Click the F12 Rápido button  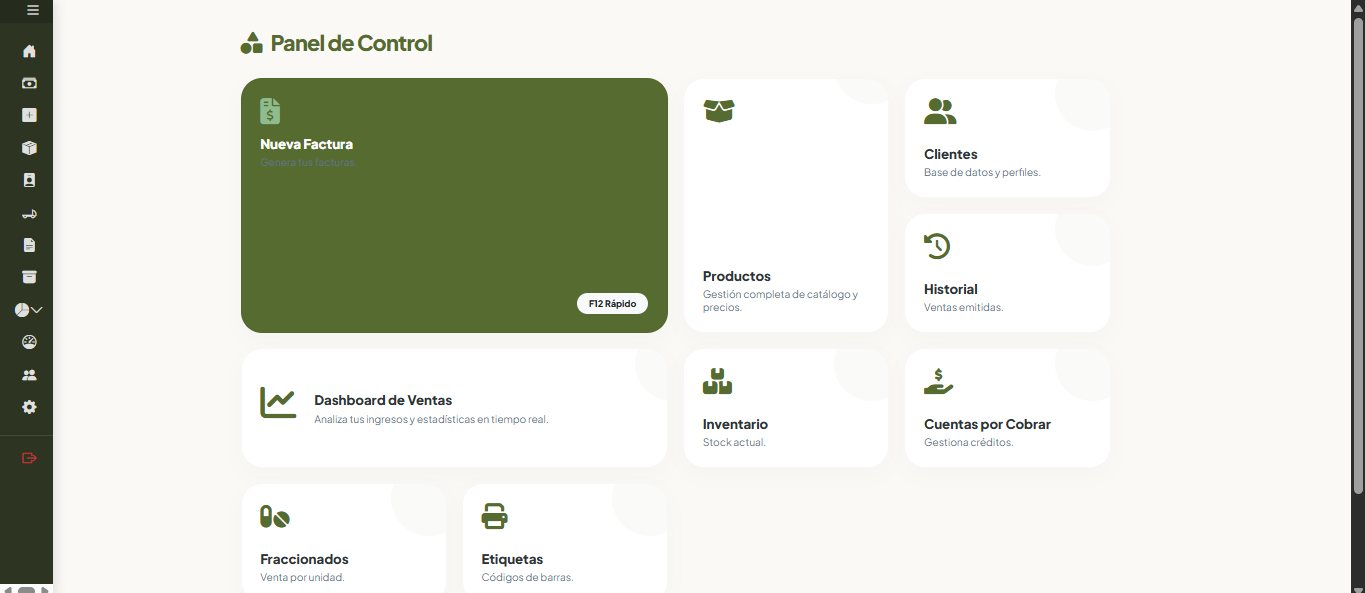pos(612,304)
